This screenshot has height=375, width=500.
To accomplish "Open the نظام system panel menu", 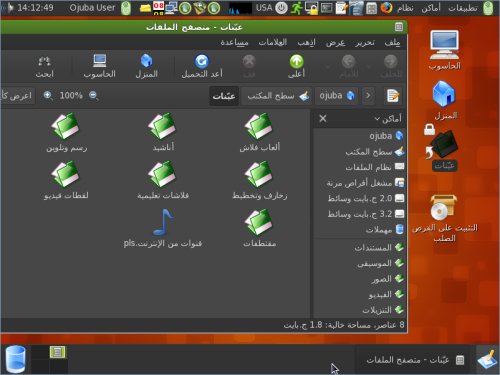I will tap(405, 8).
